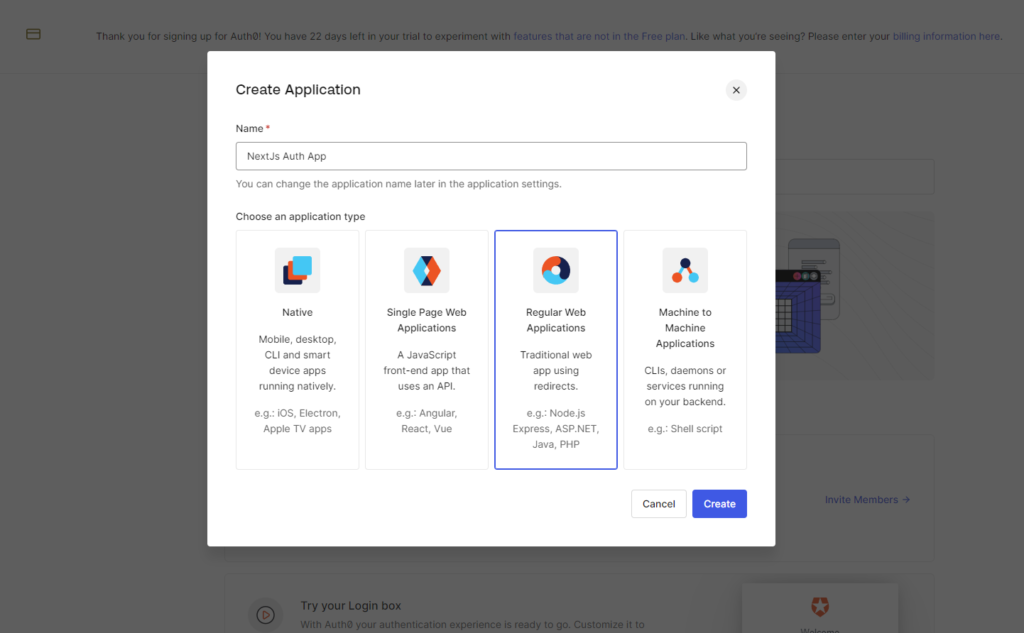1024x633 pixels.
Task: Select the Native application type card
Action: coord(297,349)
